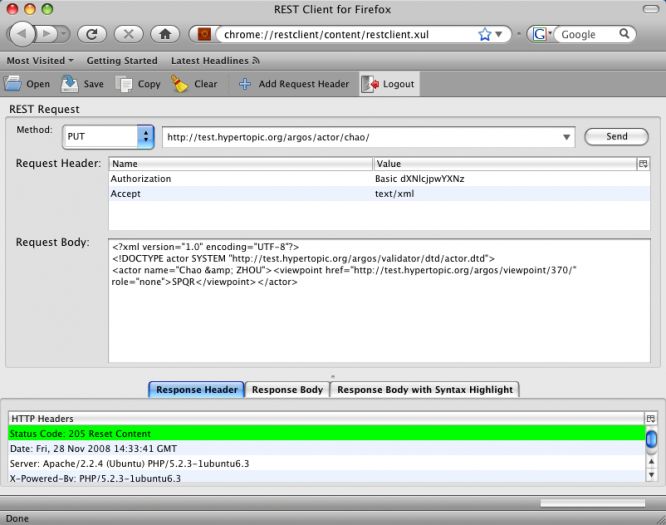This screenshot has height=525, width=666.
Task: Select the Accept header row
Action: [x=379, y=194]
